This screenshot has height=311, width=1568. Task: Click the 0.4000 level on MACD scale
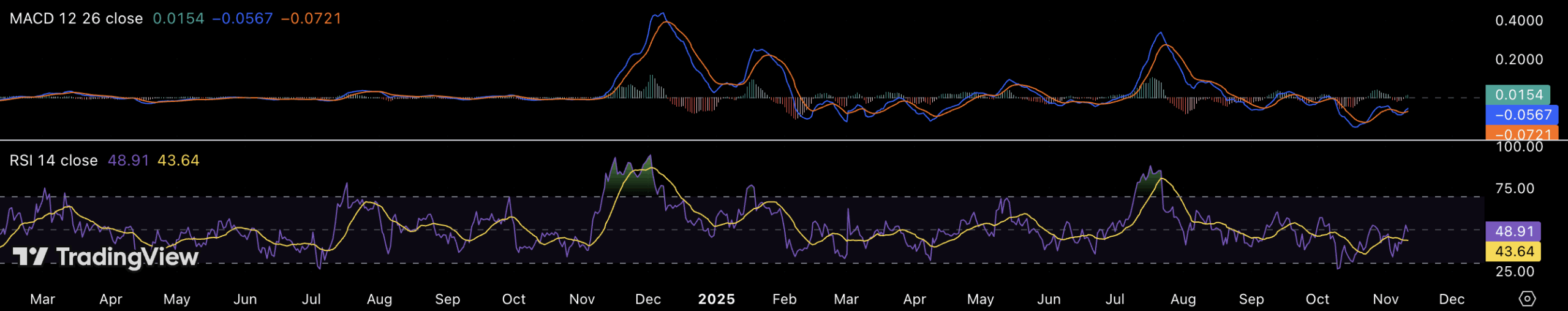click(x=1519, y=21)
